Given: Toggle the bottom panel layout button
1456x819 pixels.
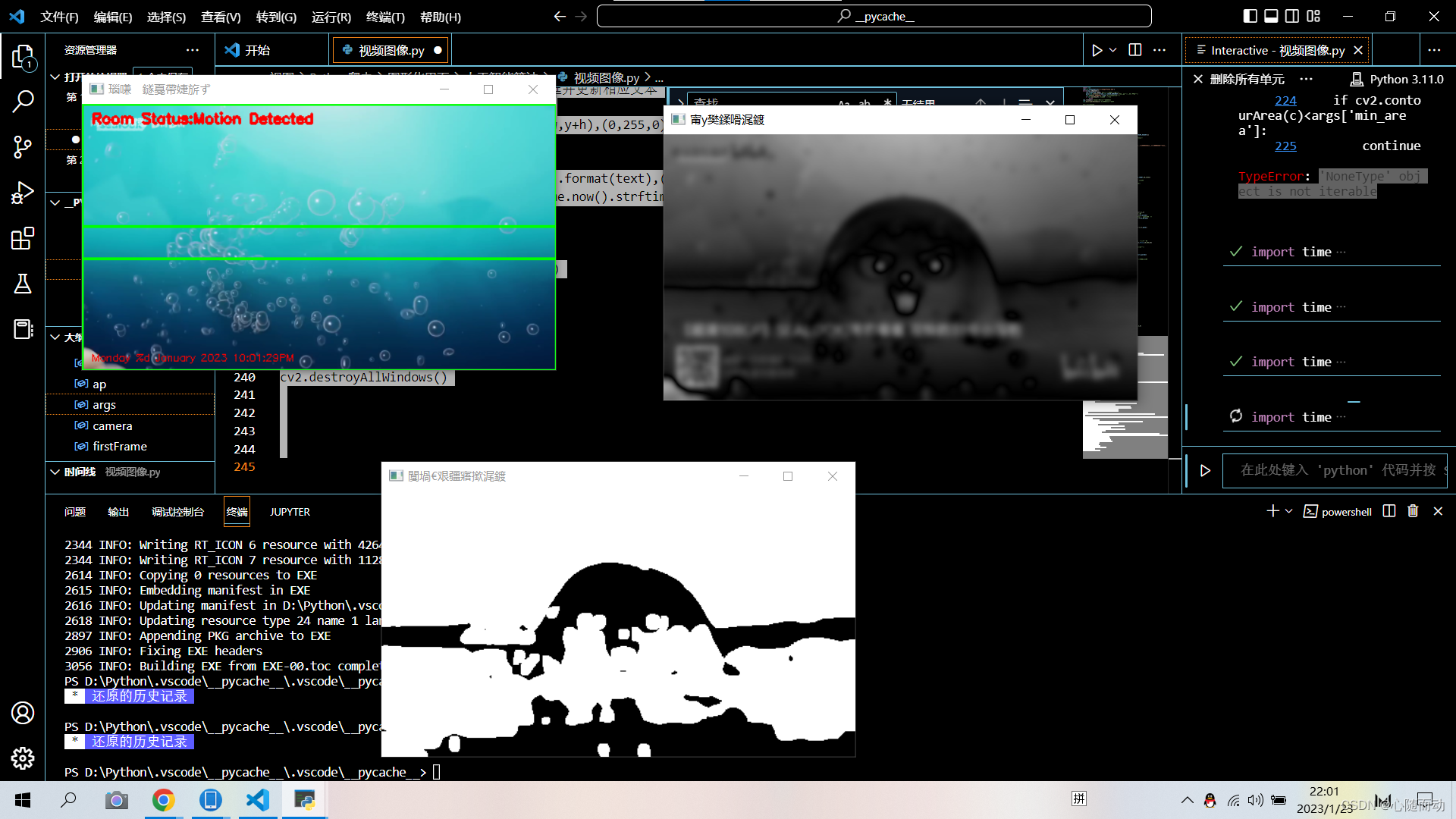Looking at the screenshot, I should click(x=1272, y=16).
